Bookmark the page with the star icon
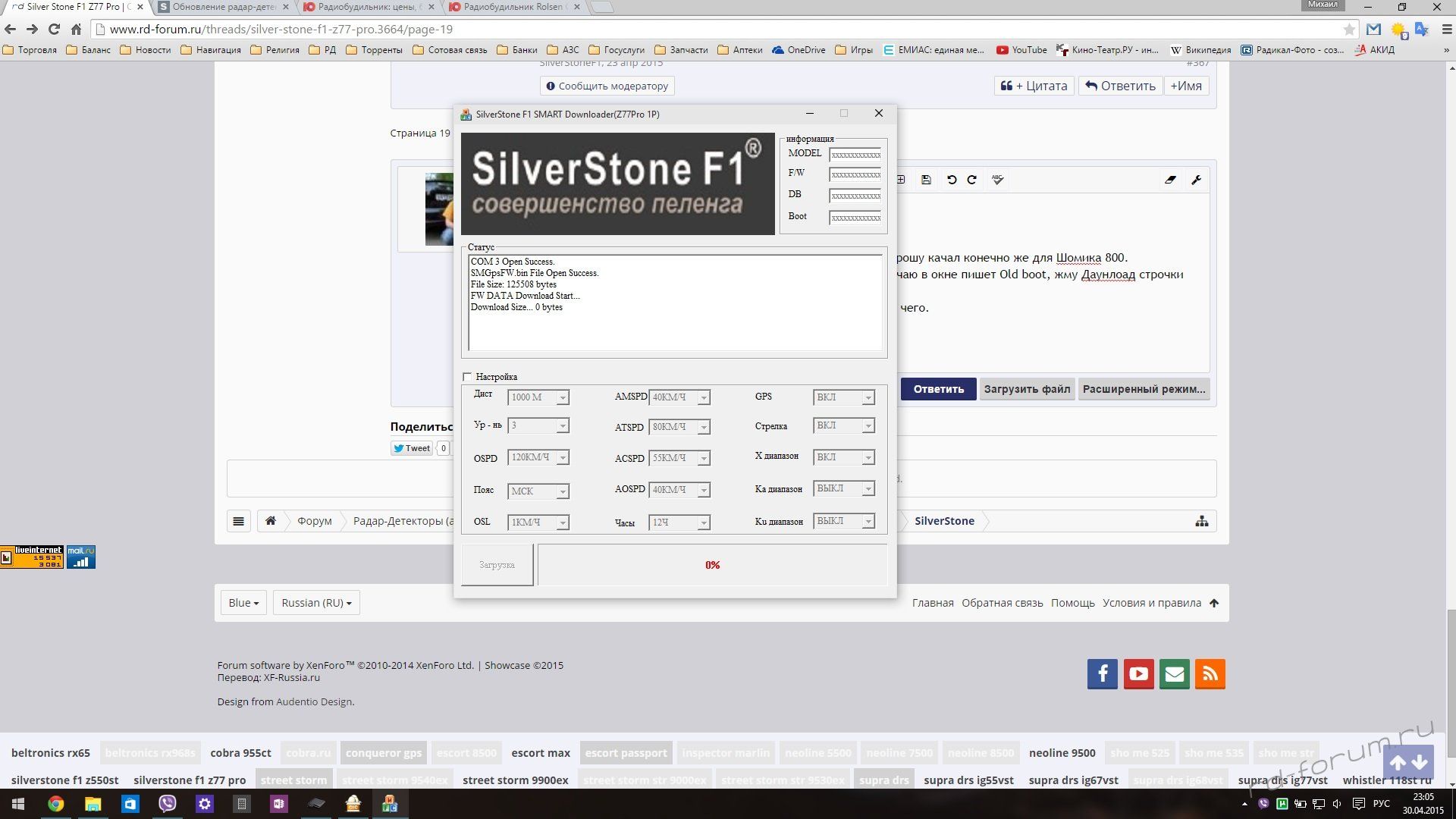This screenshot has height=819, width=1456. [1349, 30]
